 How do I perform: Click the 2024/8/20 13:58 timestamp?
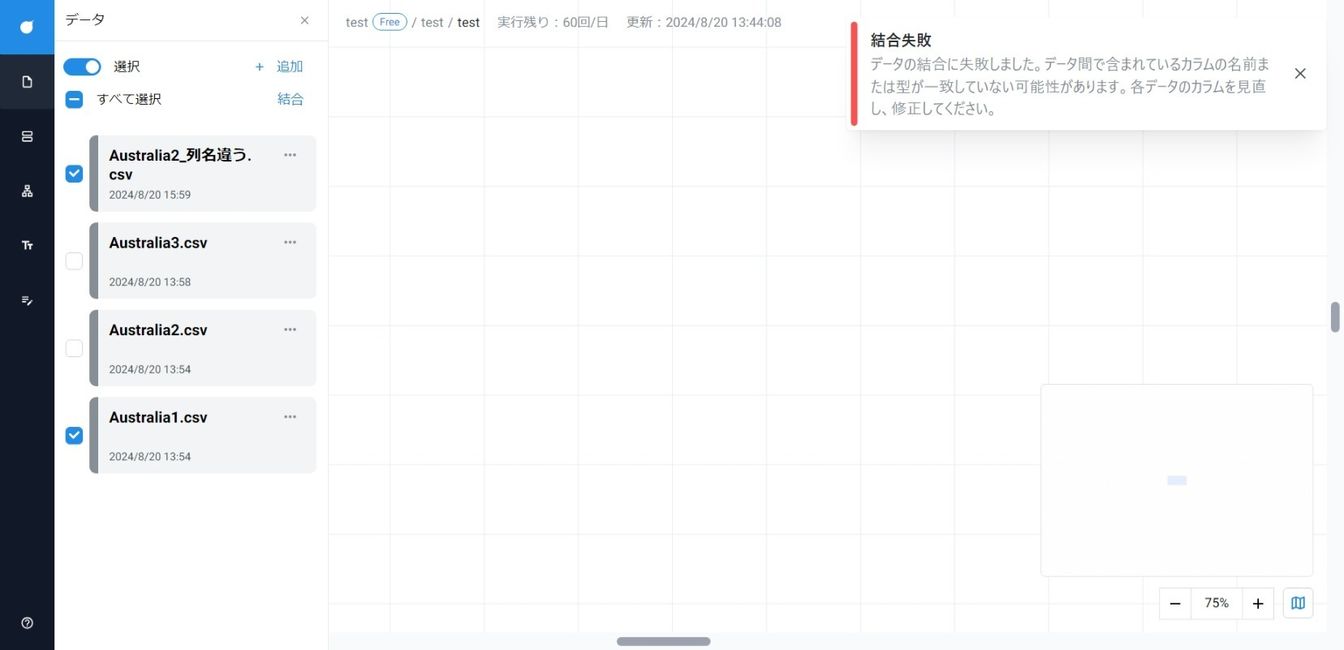pos(150,282)
